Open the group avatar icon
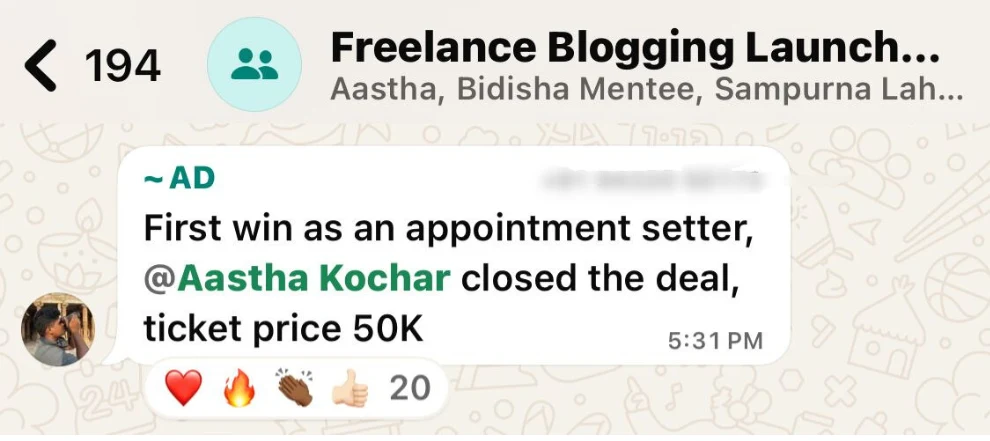 254,64
